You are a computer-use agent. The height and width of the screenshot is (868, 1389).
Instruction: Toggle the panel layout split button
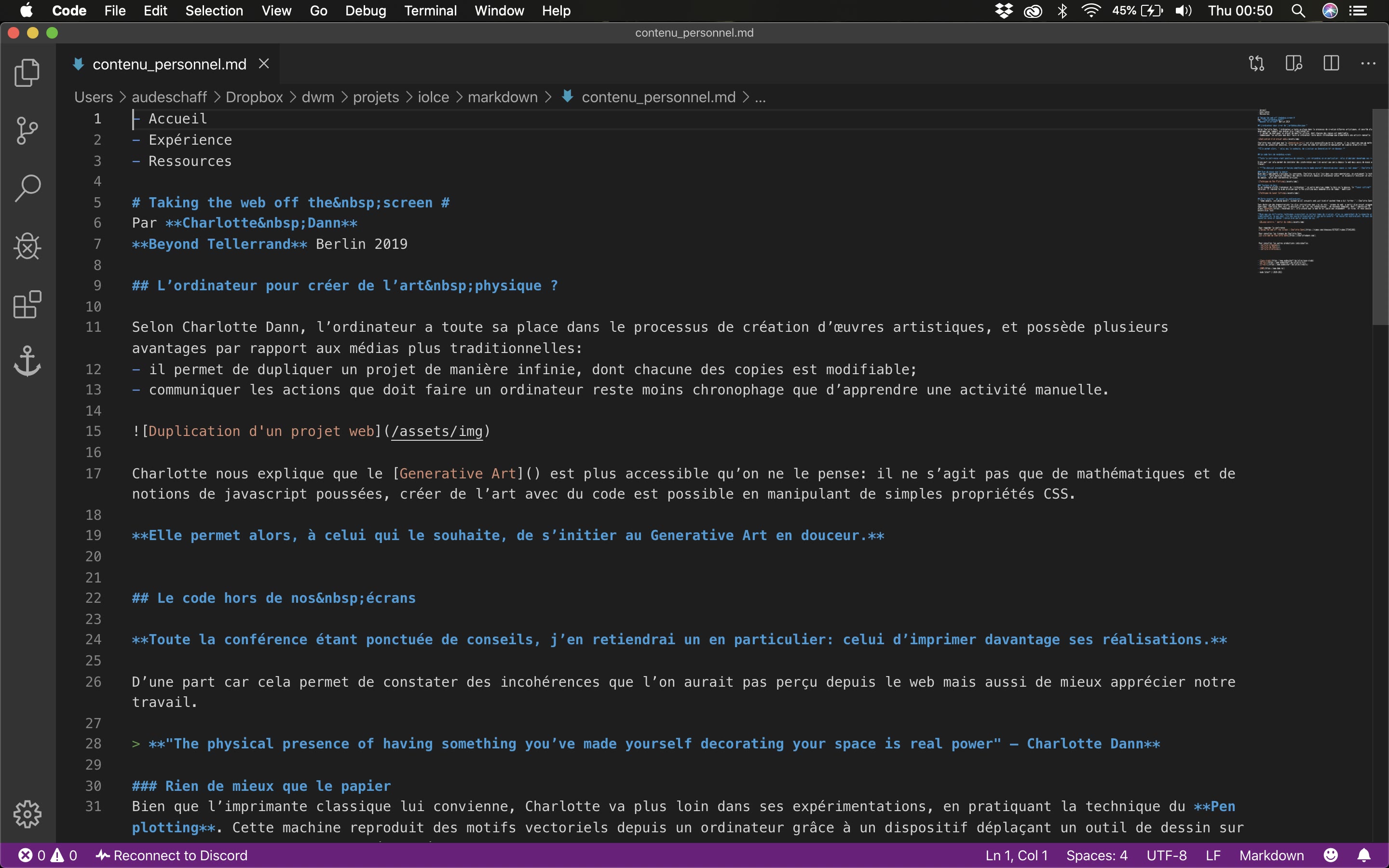(x=1332, y=64)
